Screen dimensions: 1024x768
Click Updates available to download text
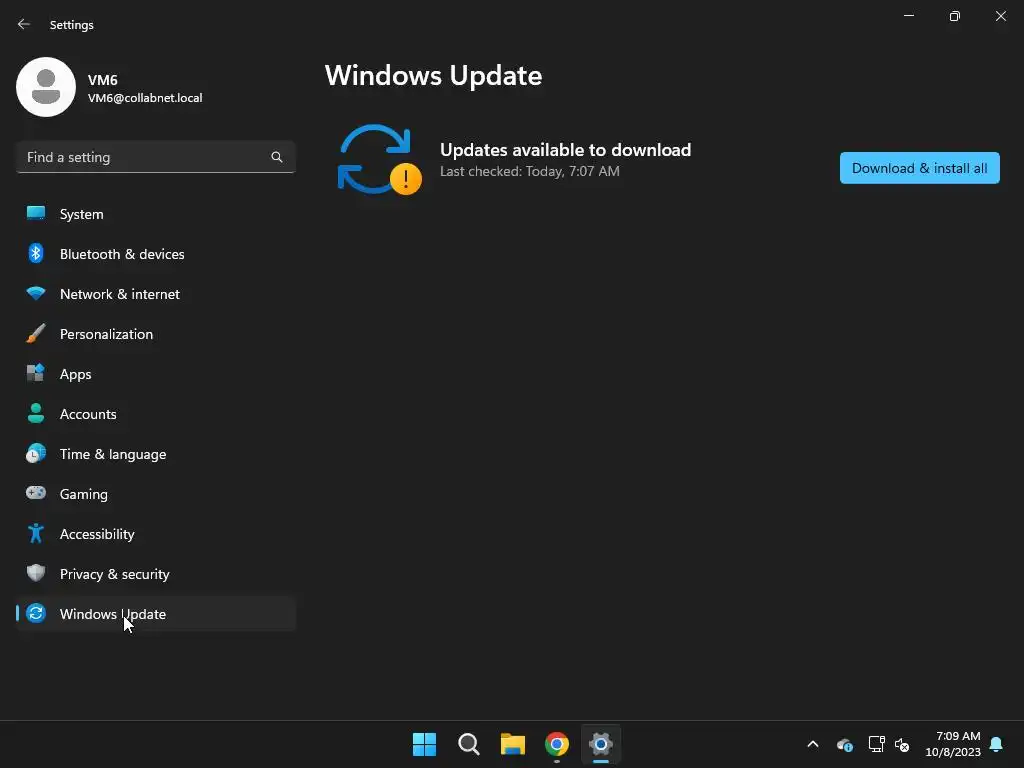pos(566,150)
